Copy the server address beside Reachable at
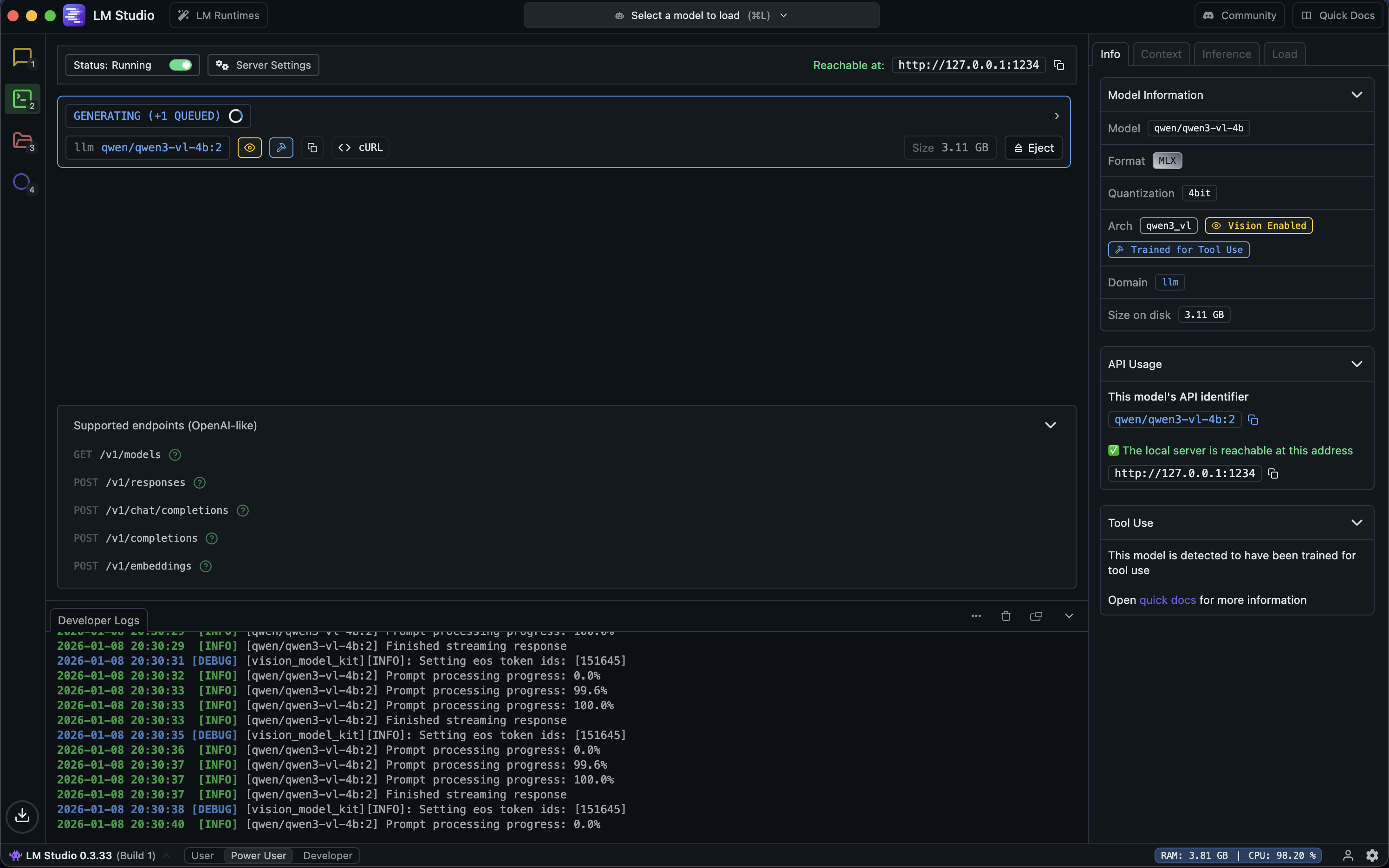The image size is (1389, 868). (x=1059, y=65)
